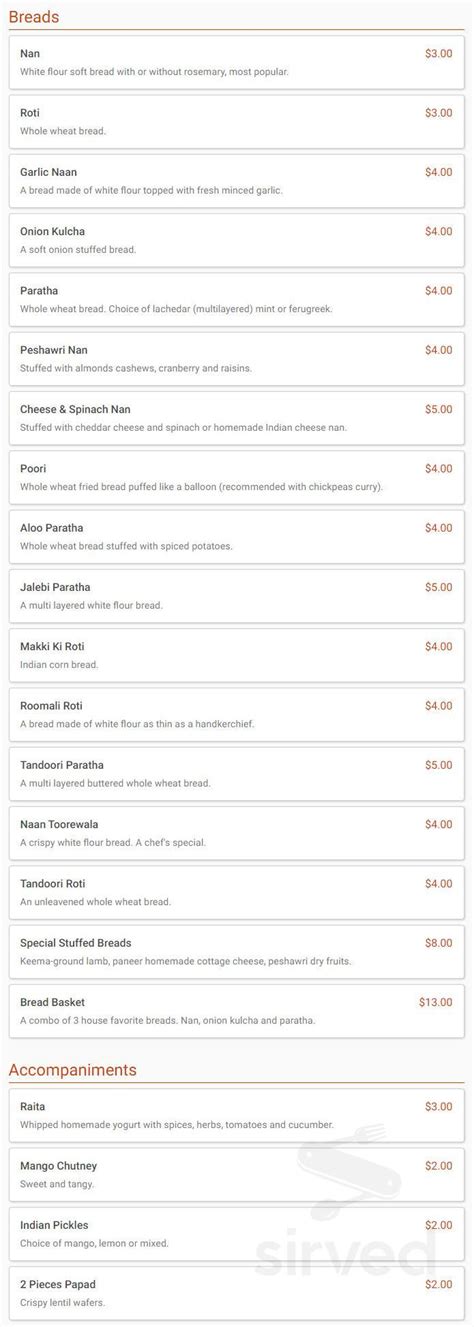The width and height of the screenshot is (474, 1327).
Task: Click the 2 Pieces Papad entry
Action: click(x=236, y=1293)
